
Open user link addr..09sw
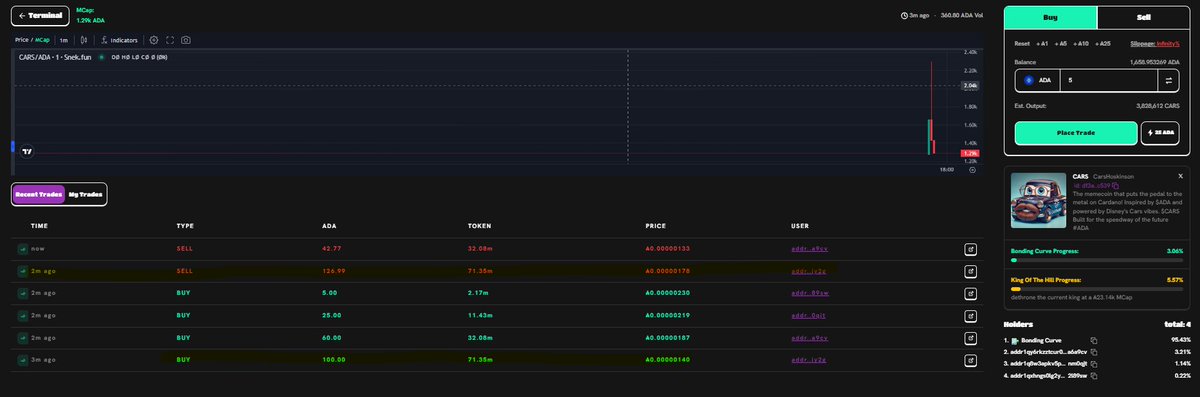809,293
